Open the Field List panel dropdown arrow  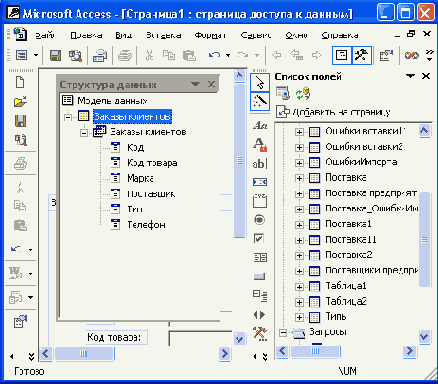click(x=410, y=76)
